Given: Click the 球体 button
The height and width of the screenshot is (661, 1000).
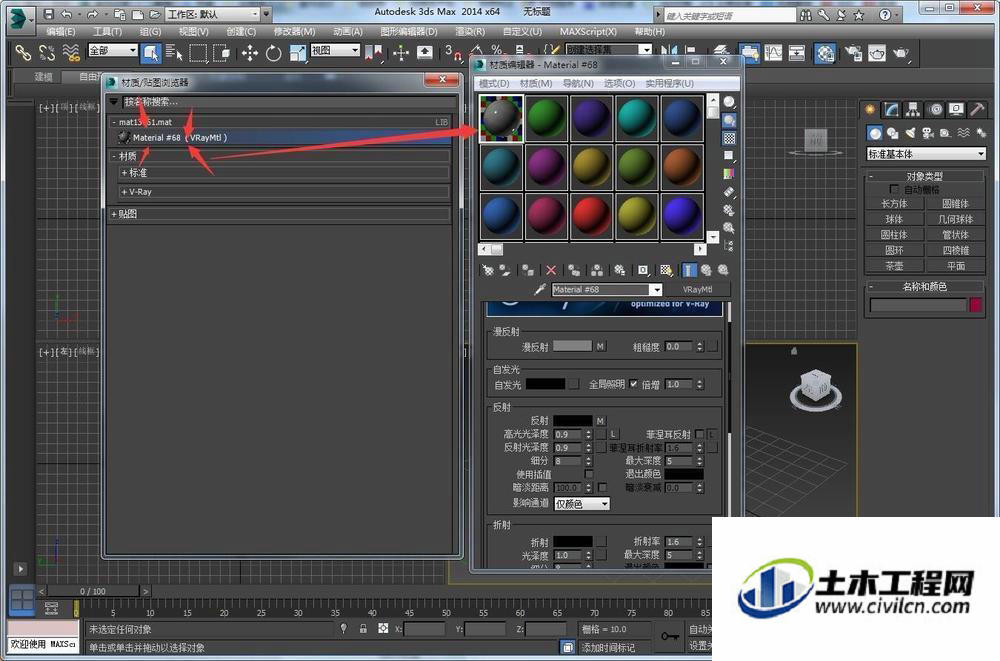Looking at the screenshot, I should tap(894, 219).
